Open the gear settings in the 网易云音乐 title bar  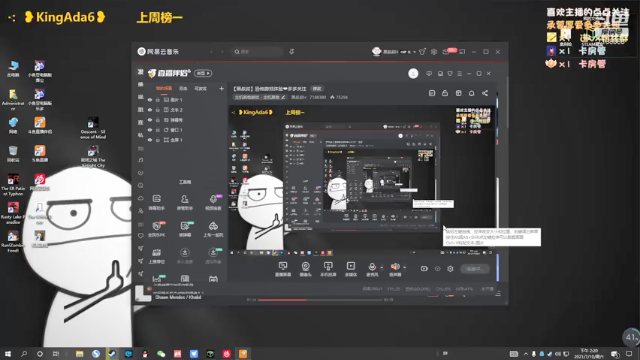434,52
